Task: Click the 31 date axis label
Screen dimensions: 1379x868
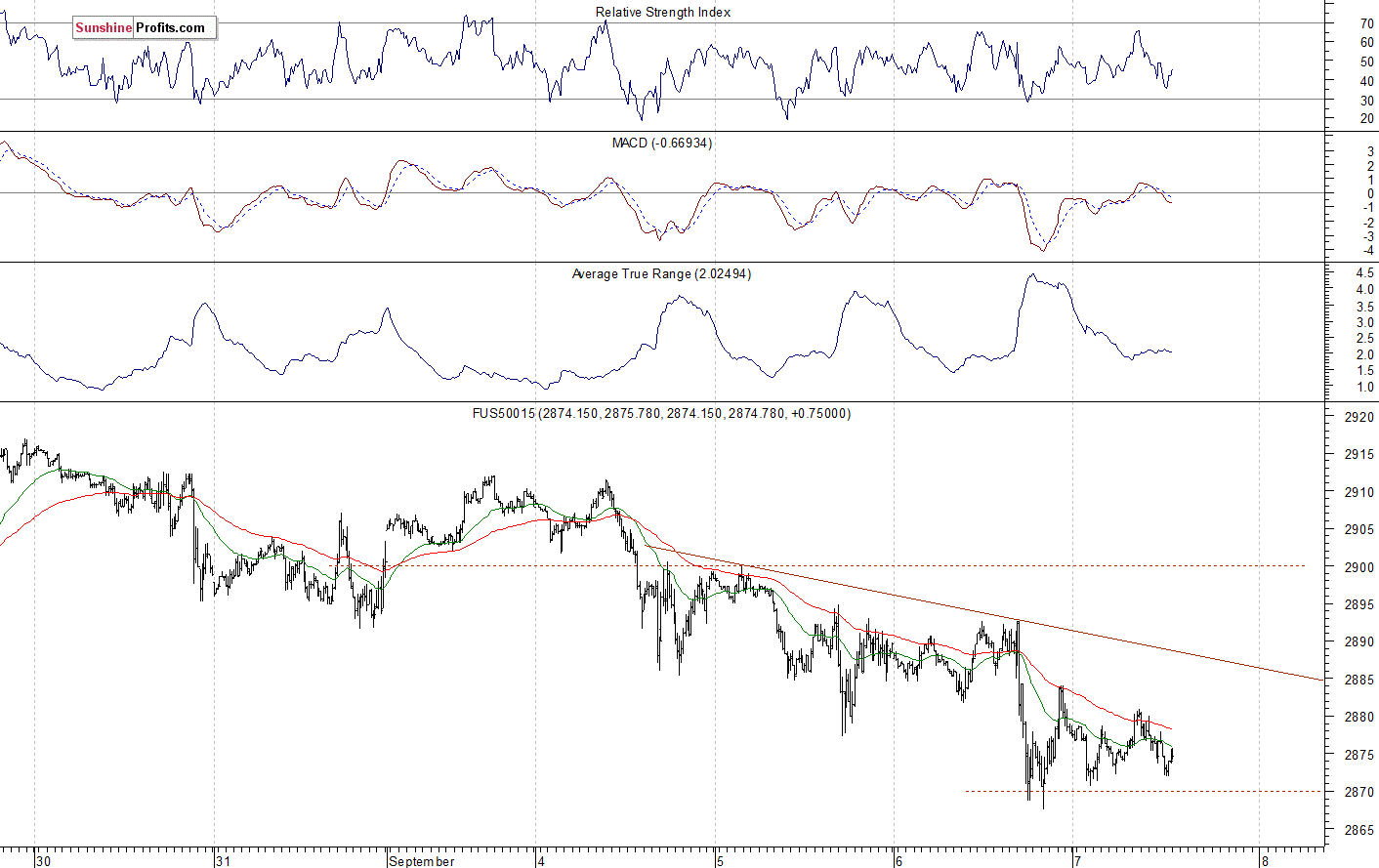Action: tap(224, 861)
